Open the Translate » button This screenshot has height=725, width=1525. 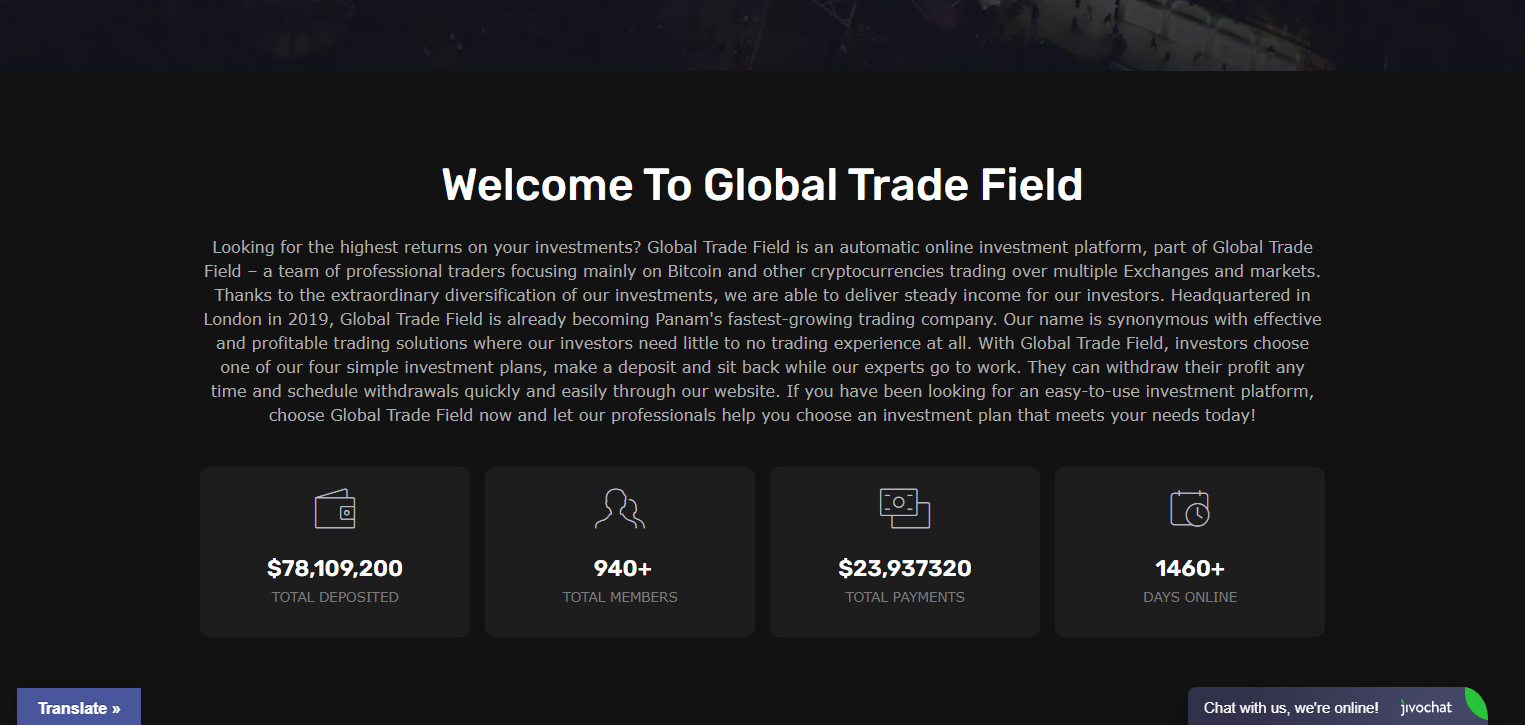tap(79, 708)
